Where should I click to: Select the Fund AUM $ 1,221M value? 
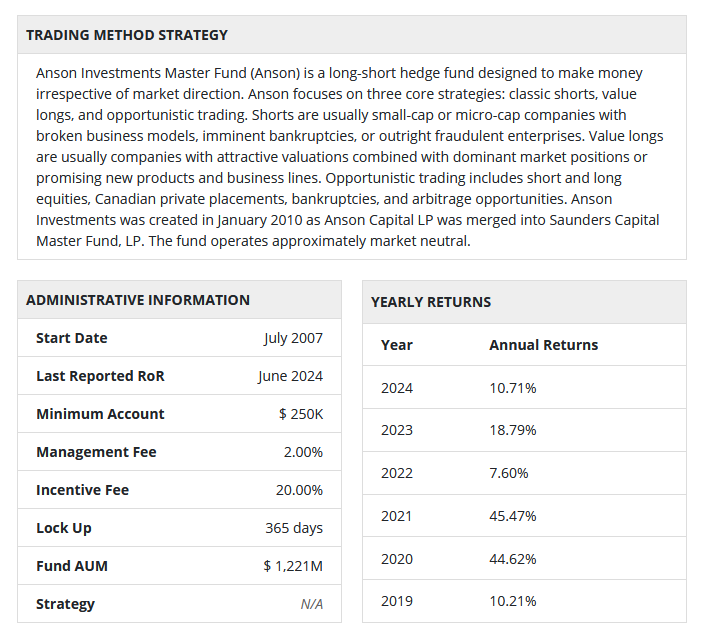pos(293,566)
